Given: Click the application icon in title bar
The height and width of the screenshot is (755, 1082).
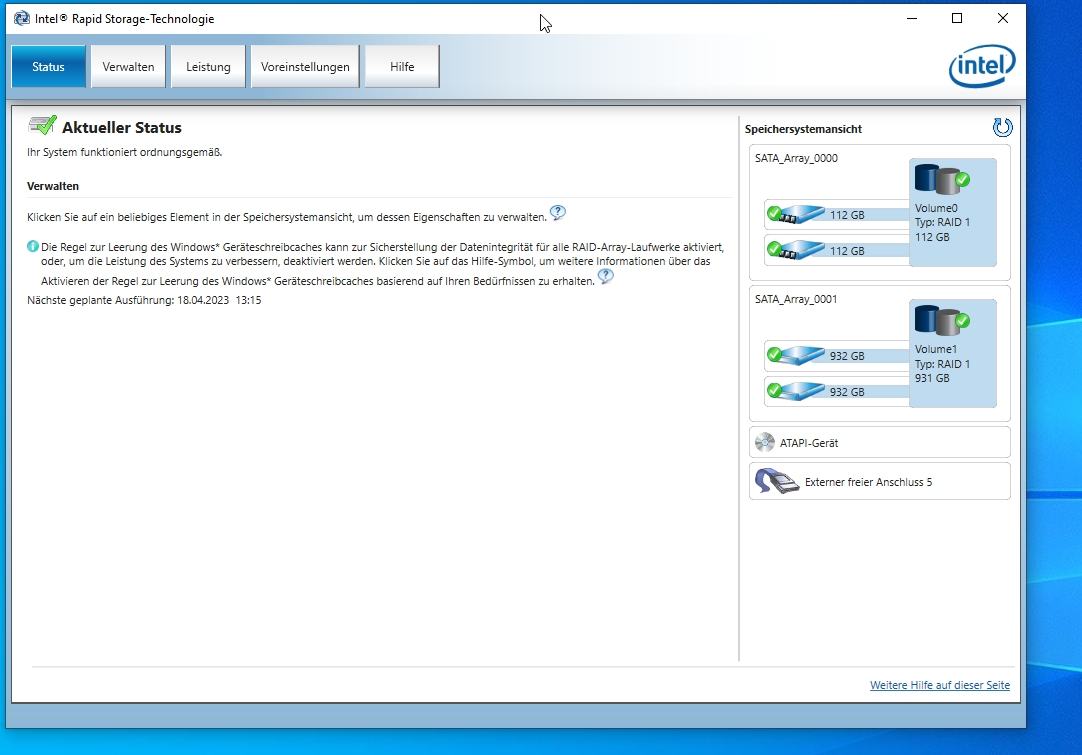Looking at the screenshot, I should [22, 19].
